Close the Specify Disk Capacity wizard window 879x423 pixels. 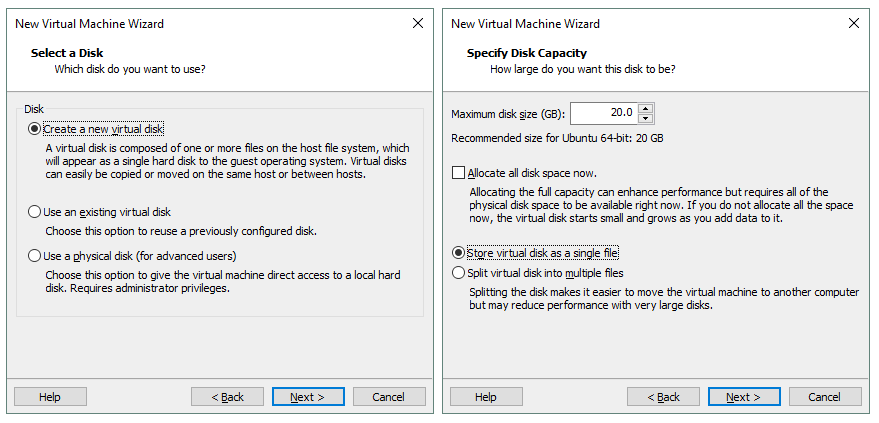[853, 23]
